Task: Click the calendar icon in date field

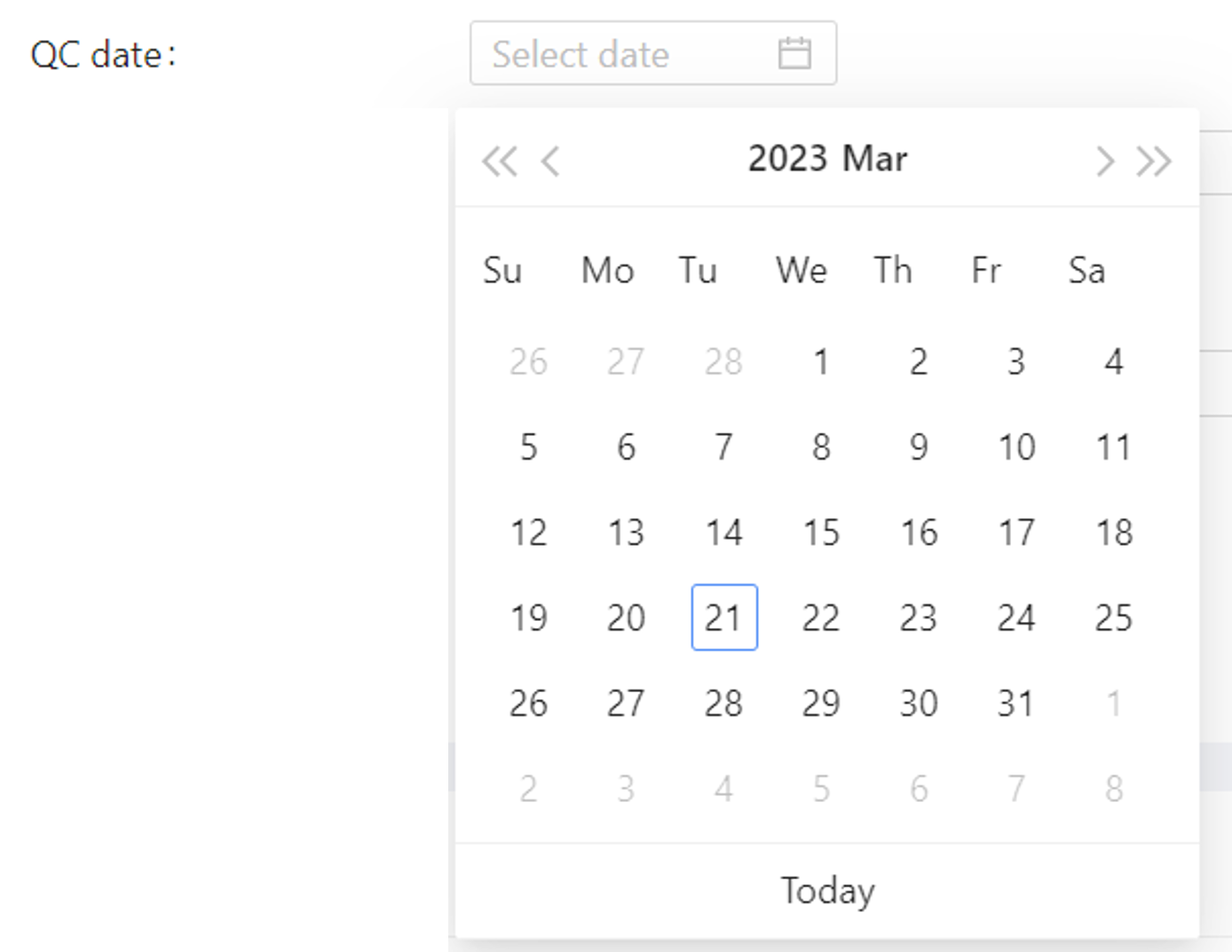Action: pyautogui.click(x=794, y=53)
